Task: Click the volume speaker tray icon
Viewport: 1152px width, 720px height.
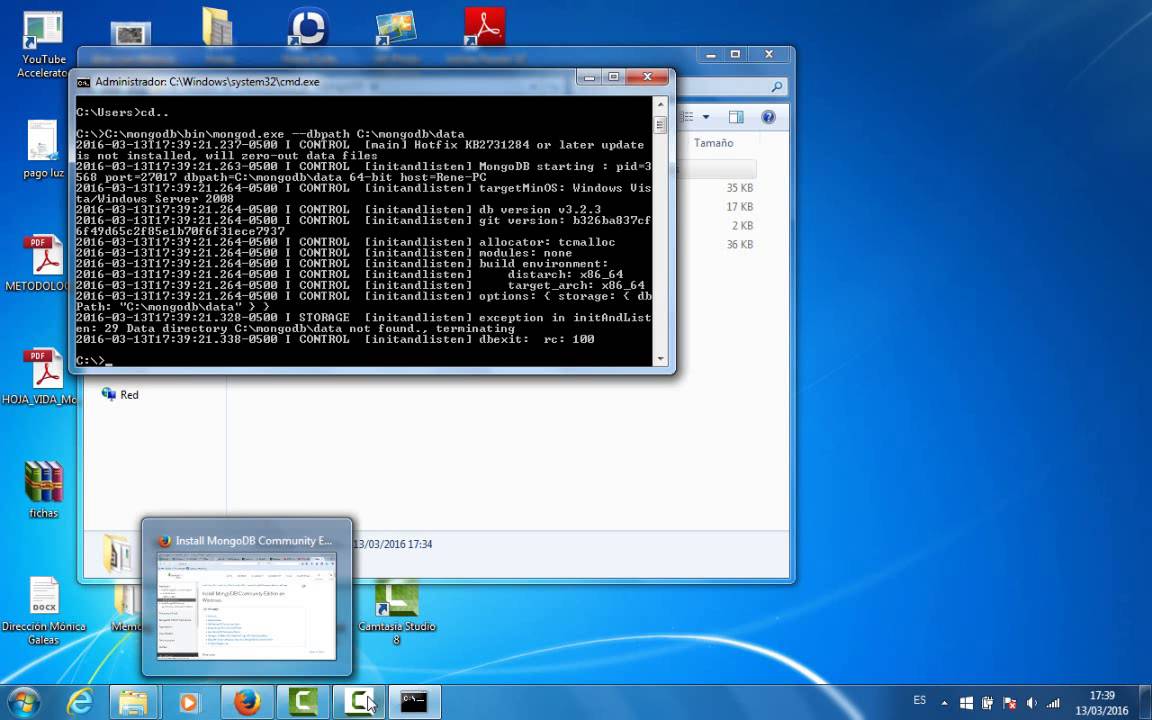Action: click(x=1032, y=703)
